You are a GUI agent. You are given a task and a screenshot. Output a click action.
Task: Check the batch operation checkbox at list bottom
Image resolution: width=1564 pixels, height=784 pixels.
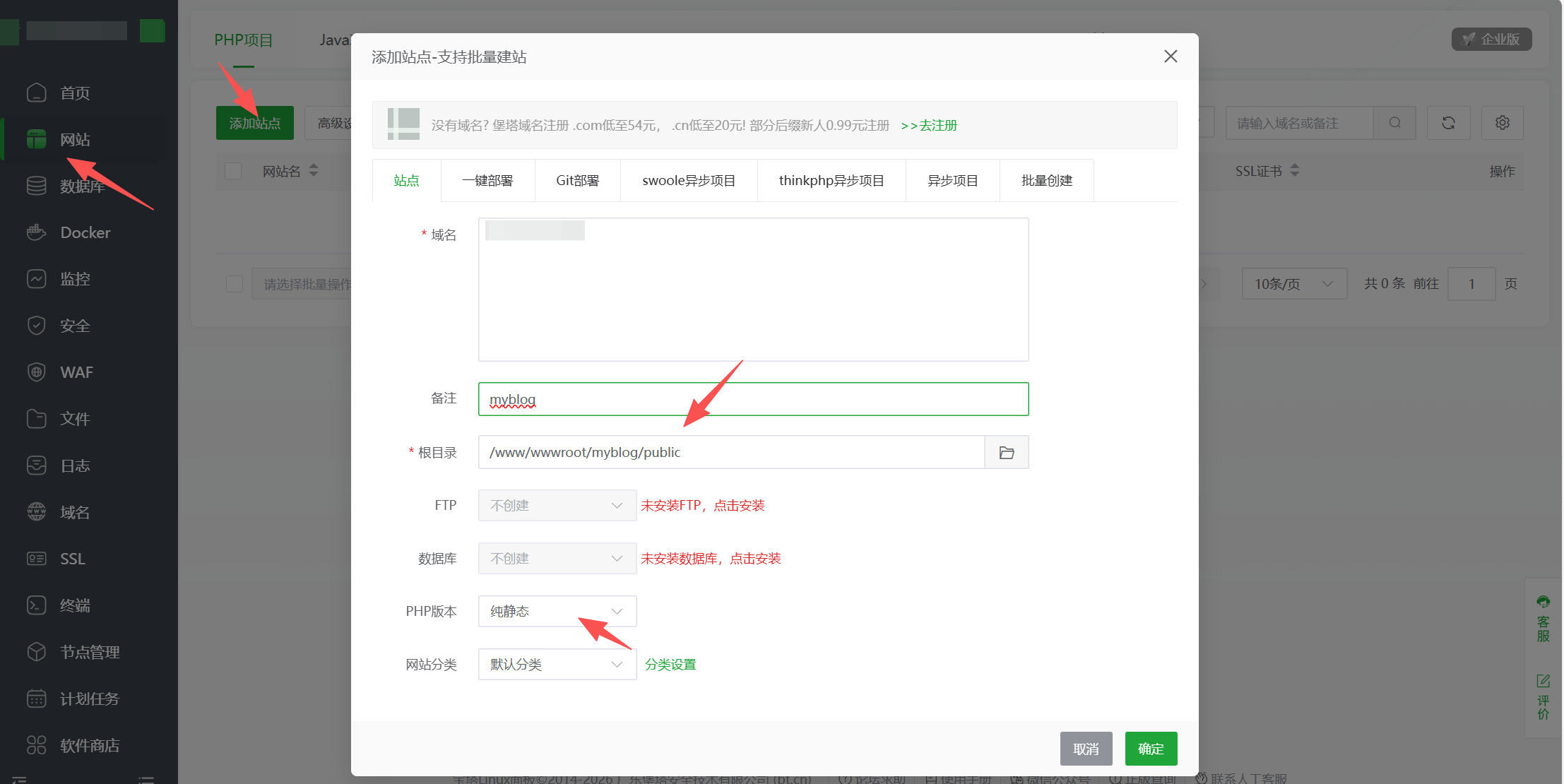tap(235, 284)
